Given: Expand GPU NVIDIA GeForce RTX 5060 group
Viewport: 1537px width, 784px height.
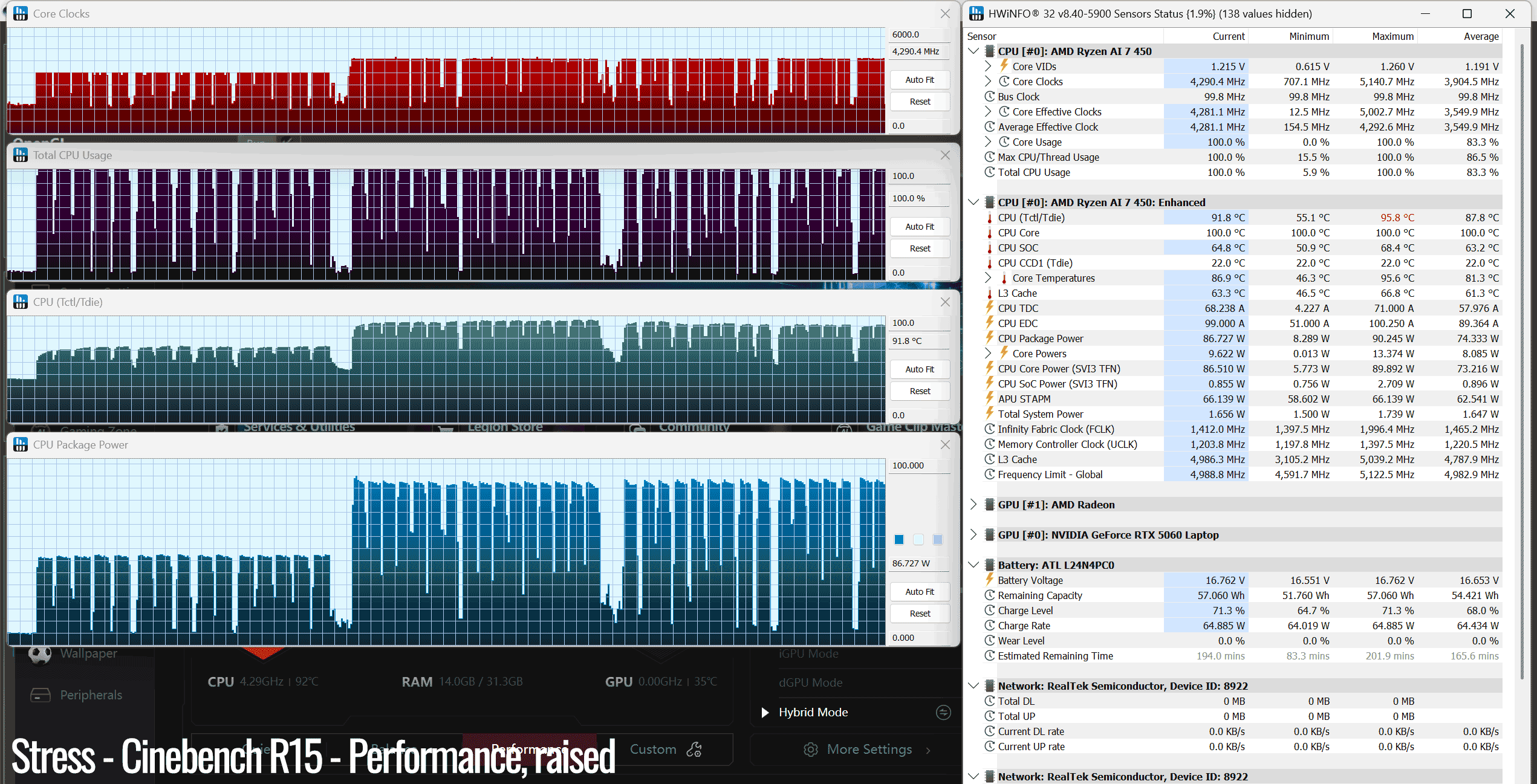Looking at the screenshot, I should tap(973, 534).
